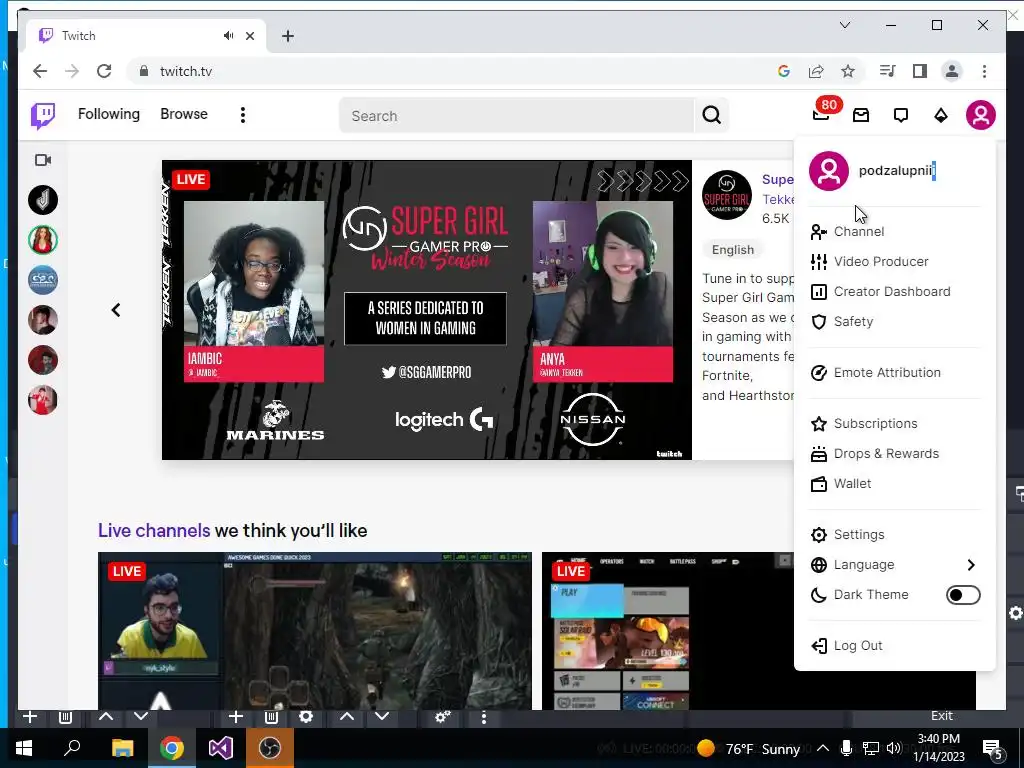Toggle the Dark Theme switch
The image size is (1024, 768).
click(963, 595)
